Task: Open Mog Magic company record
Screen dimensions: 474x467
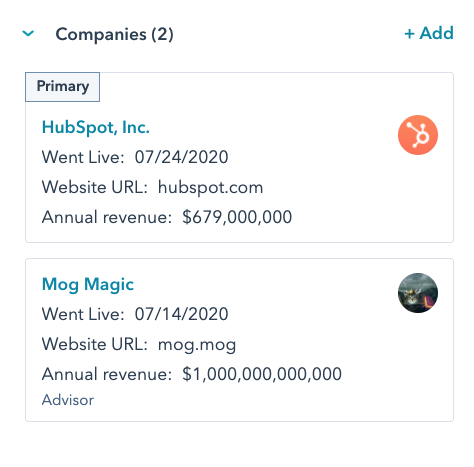Action: click(88, 284)
